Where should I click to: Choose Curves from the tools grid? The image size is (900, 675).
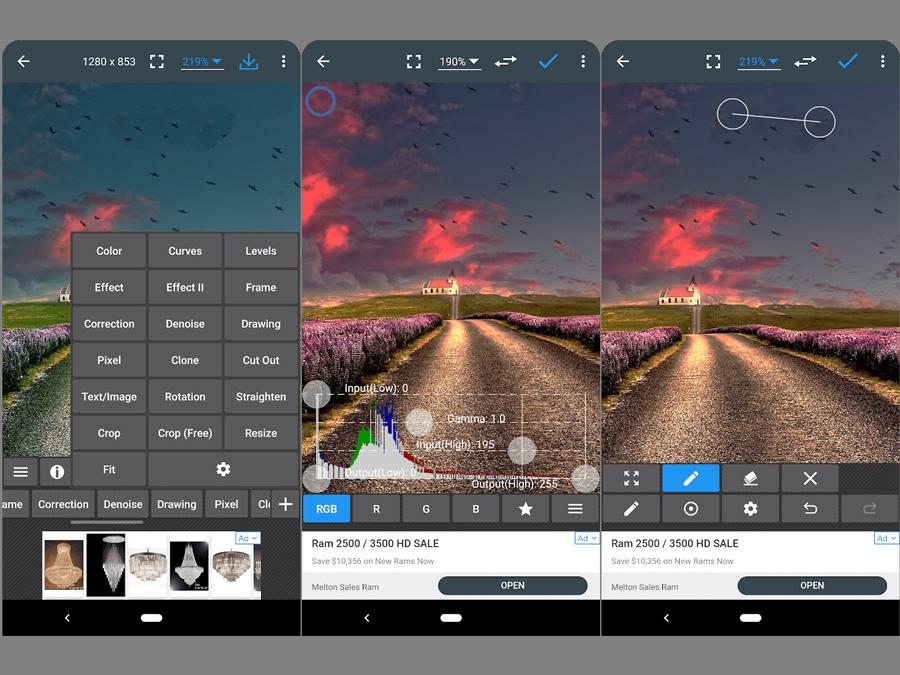[185, 251]
